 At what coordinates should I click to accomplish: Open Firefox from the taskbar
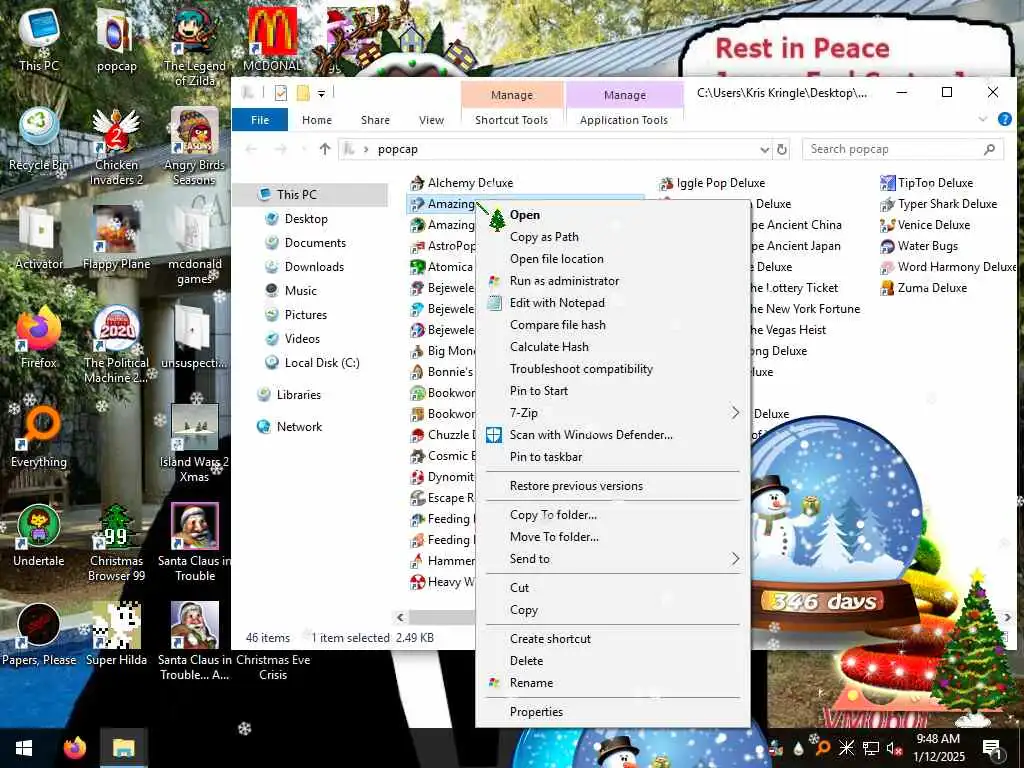[74, 748]
